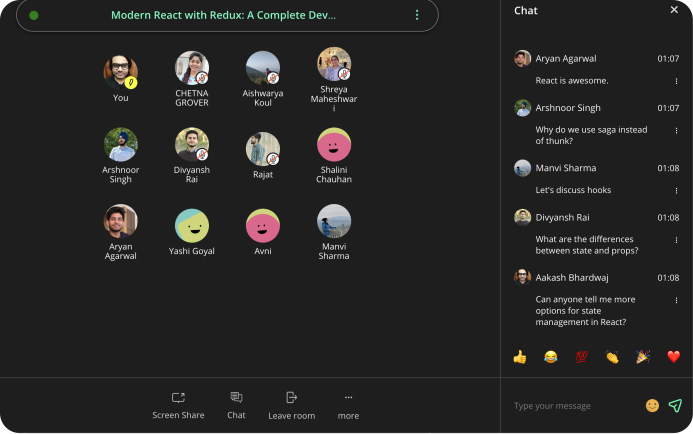The height and width of the screenshot is (434, 693).
Task: Click 'What are the differences' message
Action: coord(587,245)
